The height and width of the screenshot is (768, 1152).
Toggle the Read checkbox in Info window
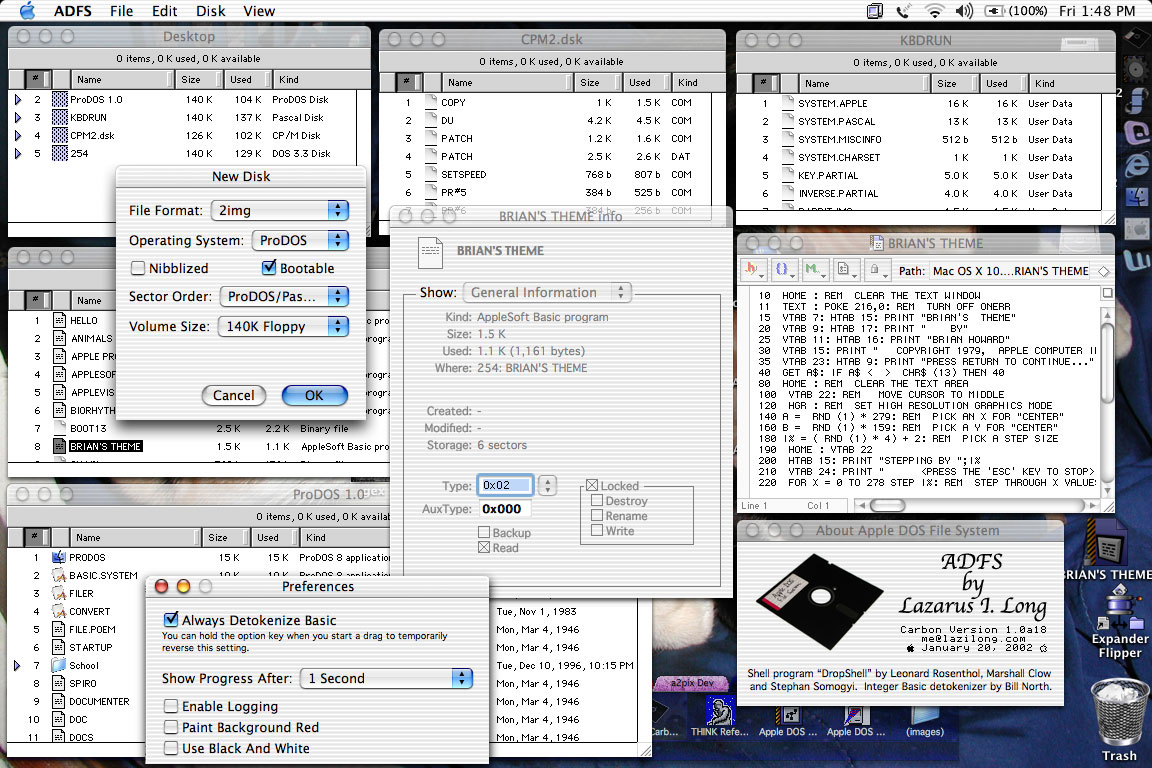pyautogui.click(x=484, y=548)
